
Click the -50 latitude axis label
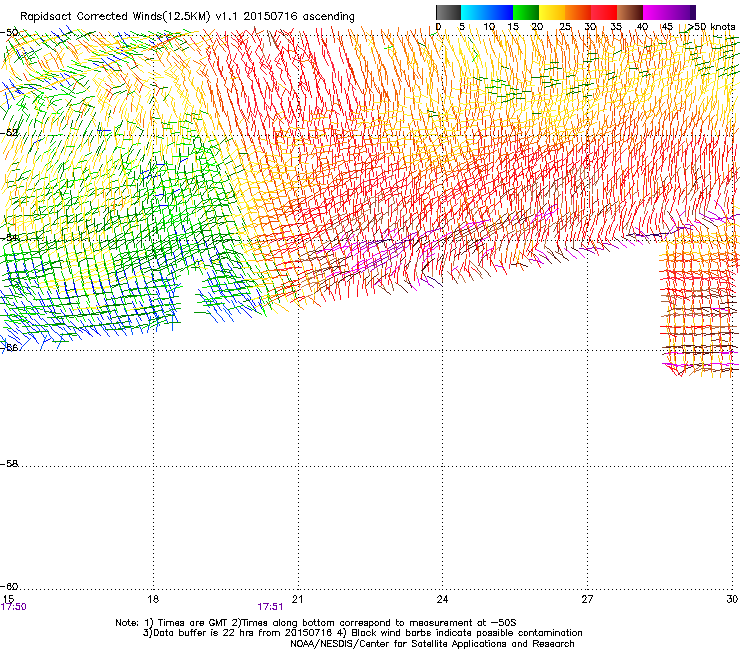pos(9,33)
